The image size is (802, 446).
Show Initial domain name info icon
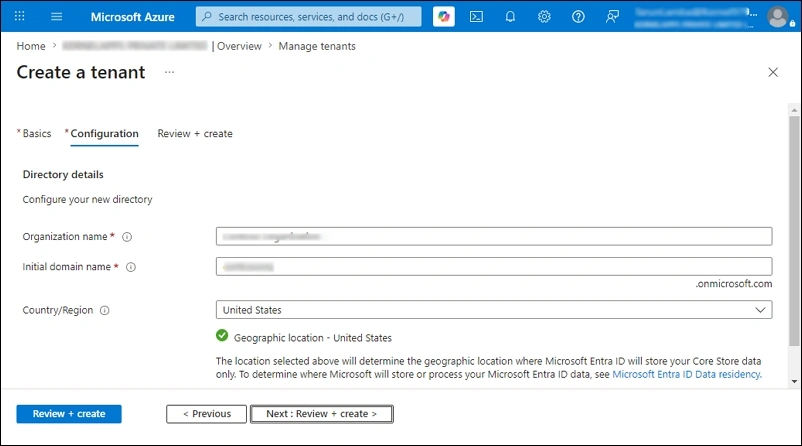coord(131,267)
